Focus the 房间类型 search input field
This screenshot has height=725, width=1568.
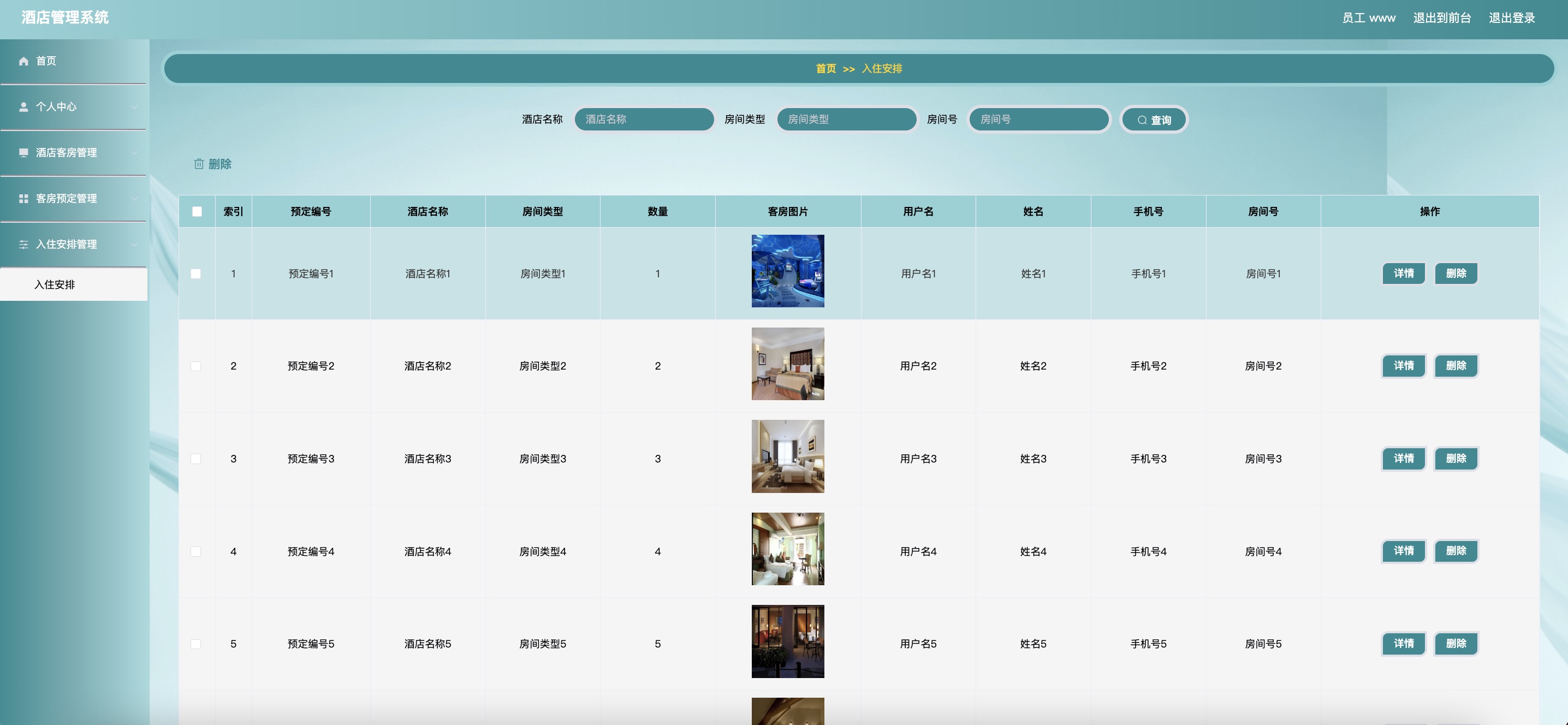click(847, 120)
